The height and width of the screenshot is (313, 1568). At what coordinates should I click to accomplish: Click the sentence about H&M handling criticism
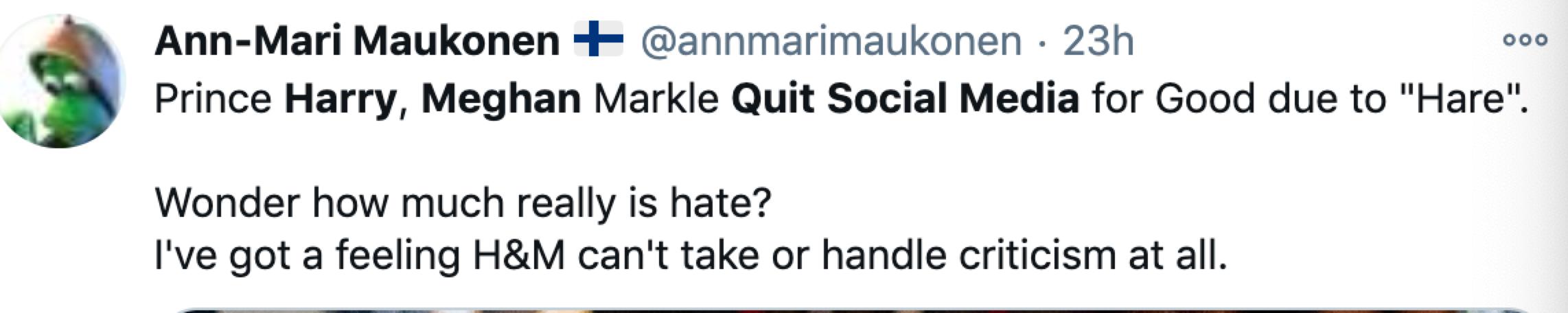[690, 255]
